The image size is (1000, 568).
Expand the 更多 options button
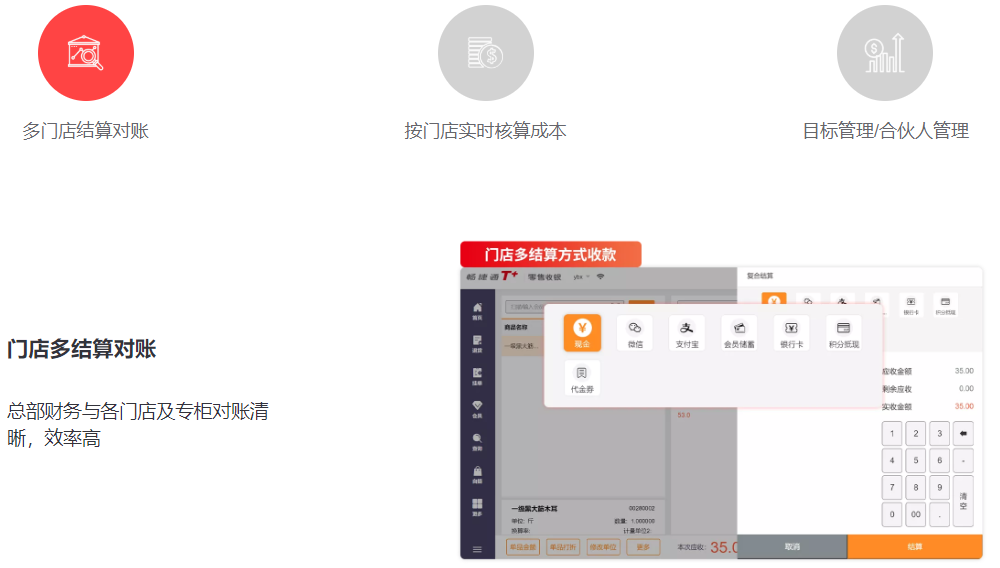643,547
